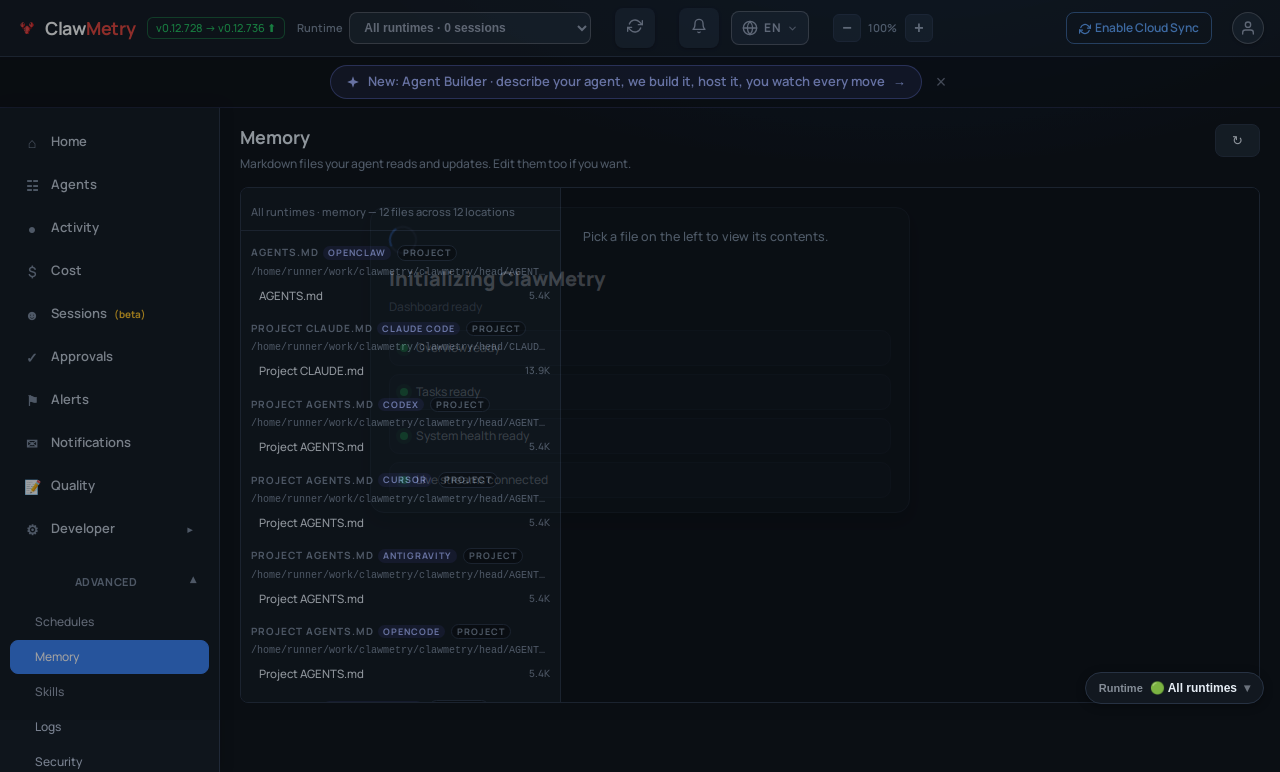Open Notifications via the envelope icon
The width and height of the screenshot is (1280, 772).
tap(32, 443)
